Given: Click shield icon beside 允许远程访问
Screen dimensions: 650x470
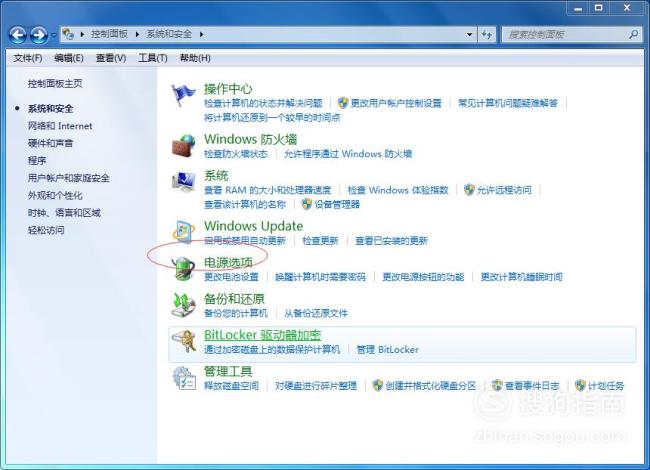Looking at the screenshot, I should click(469, 190).
